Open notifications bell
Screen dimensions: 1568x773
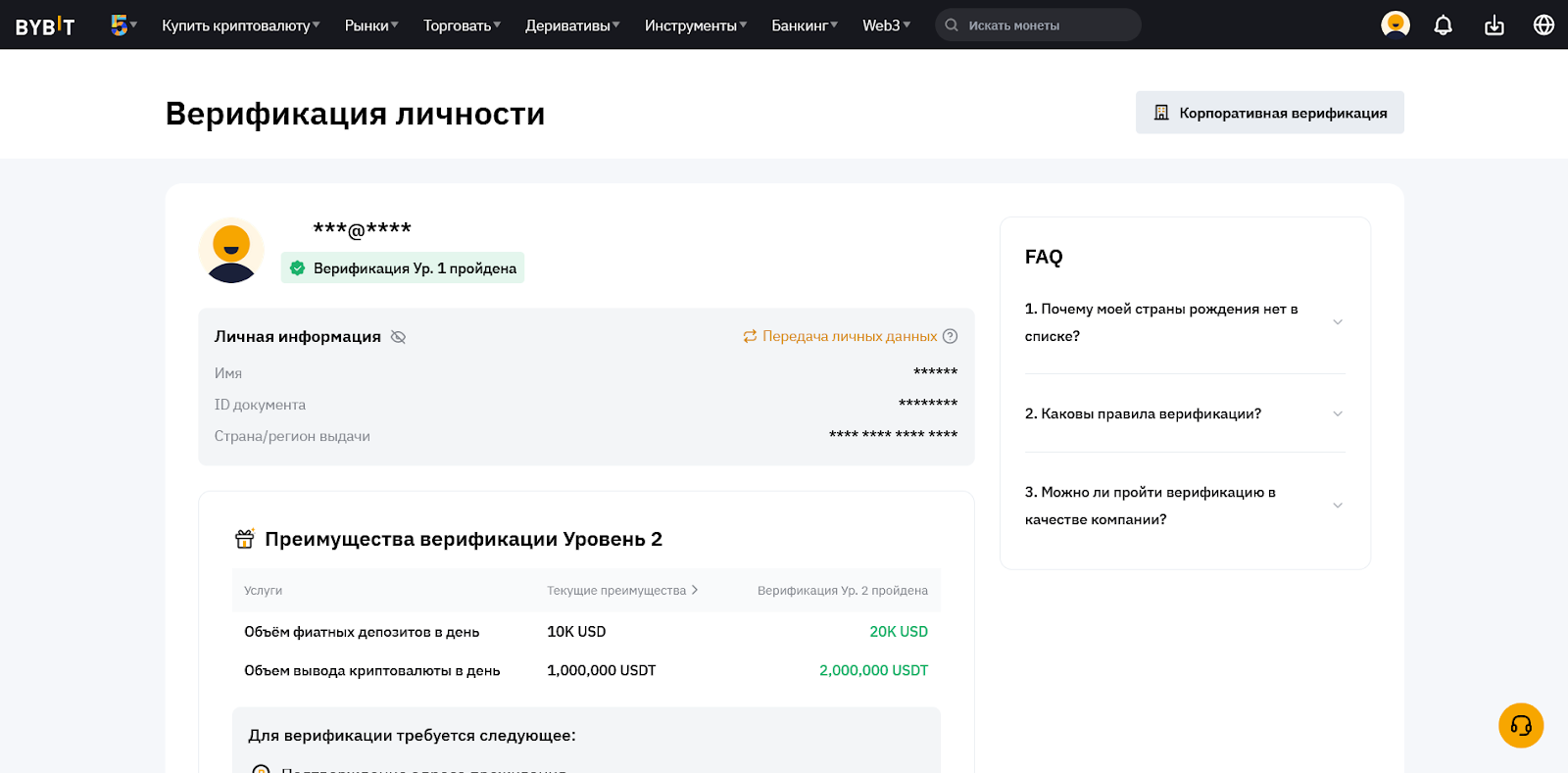pos(1443,25)
